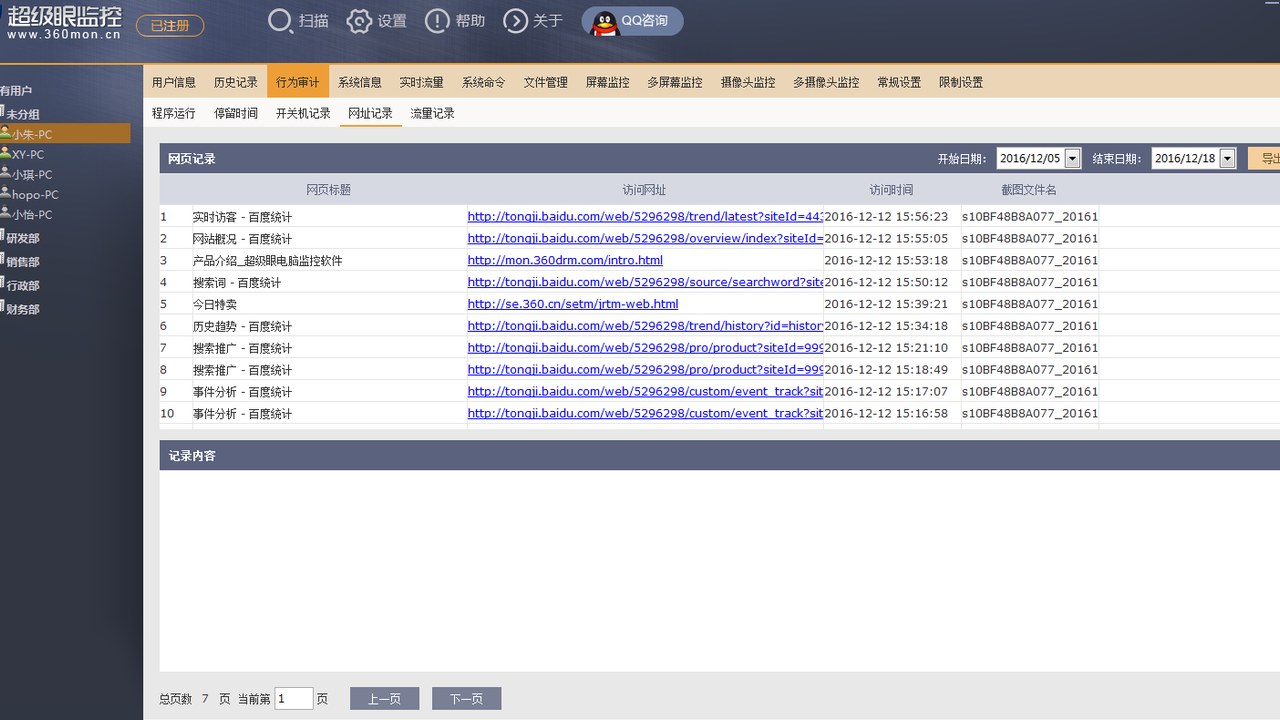Open the QQ咨询 consultation button

point(633,21)
